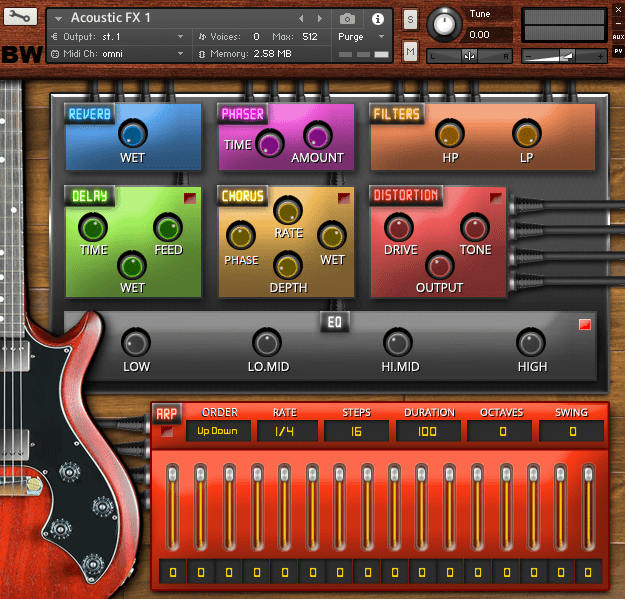The width and height of the screenshot is (625, 599).
Task: Minimize the instrument with the minus button
Action: click(618, 24)
